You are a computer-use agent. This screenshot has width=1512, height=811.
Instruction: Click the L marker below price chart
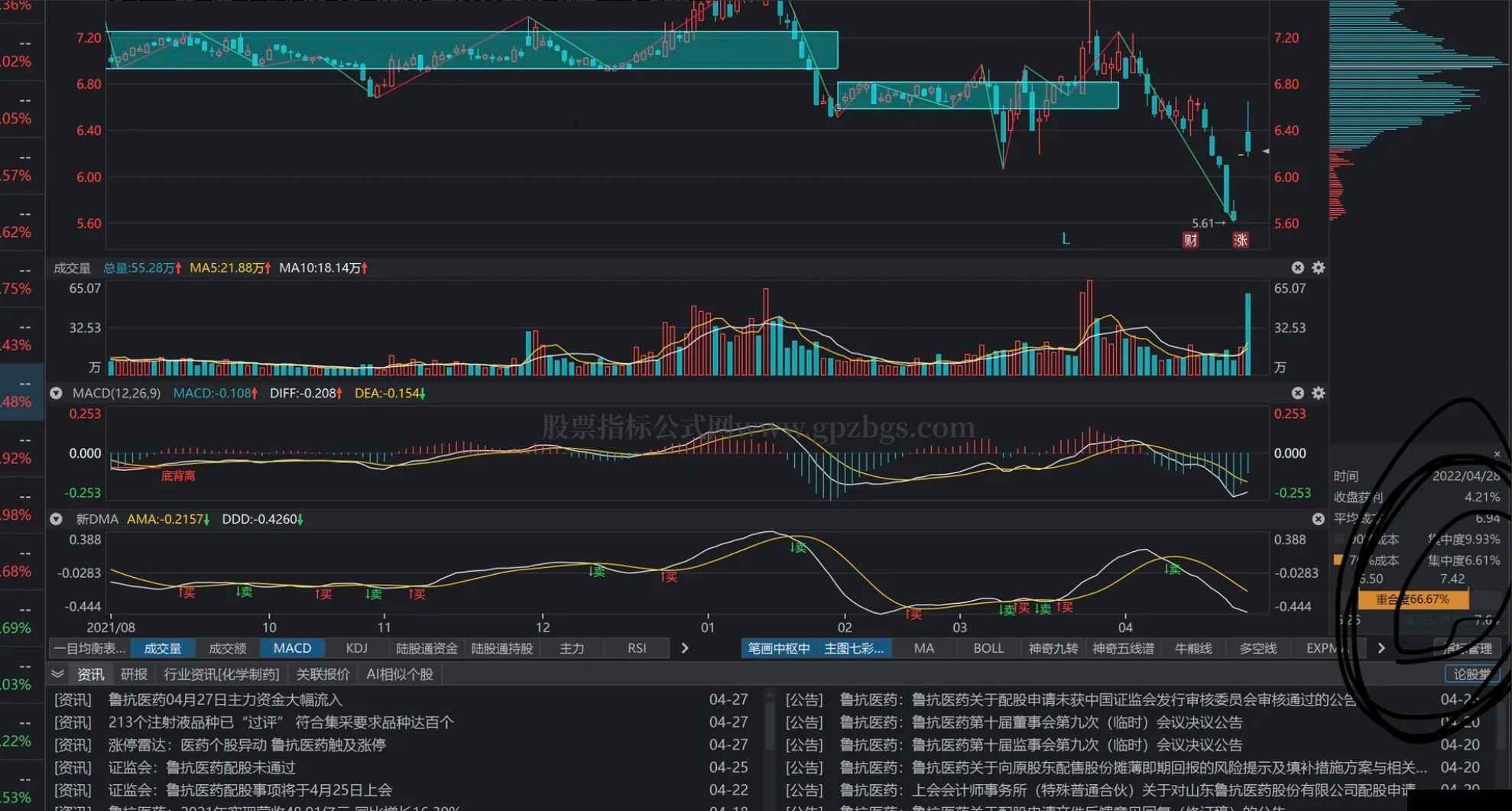tap(1066, 239)
